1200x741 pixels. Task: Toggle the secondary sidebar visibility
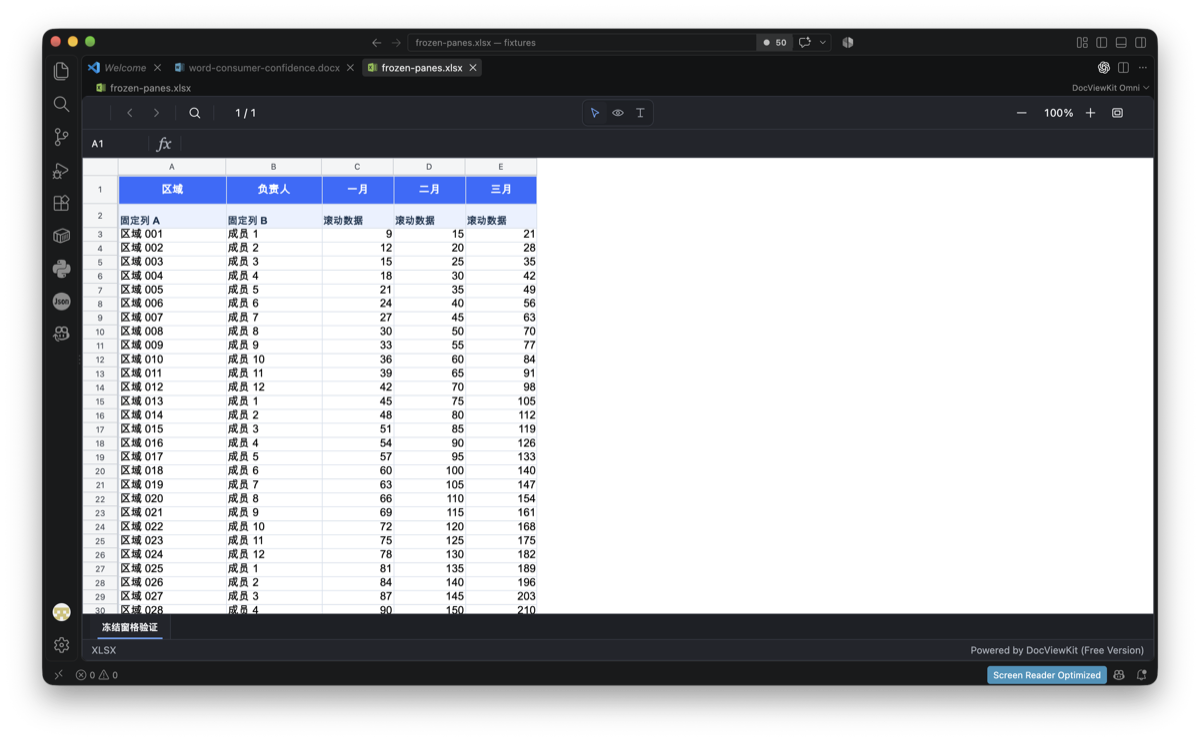coord(1141,43)
